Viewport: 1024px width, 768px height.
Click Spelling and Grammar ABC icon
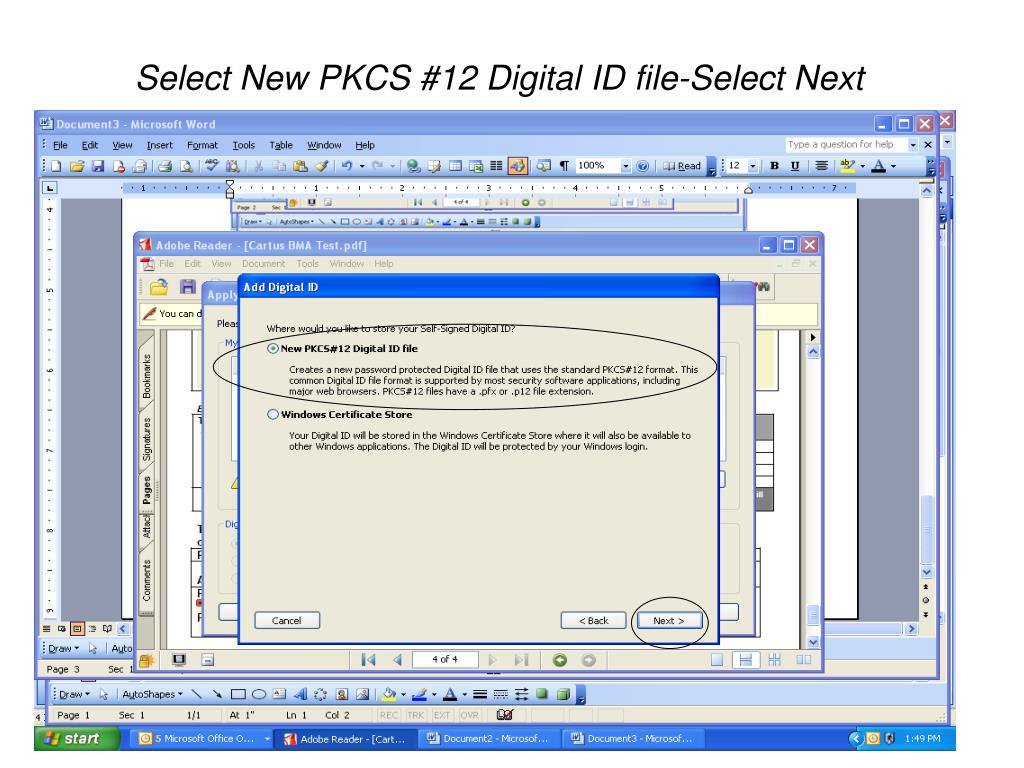coord(211,166)
